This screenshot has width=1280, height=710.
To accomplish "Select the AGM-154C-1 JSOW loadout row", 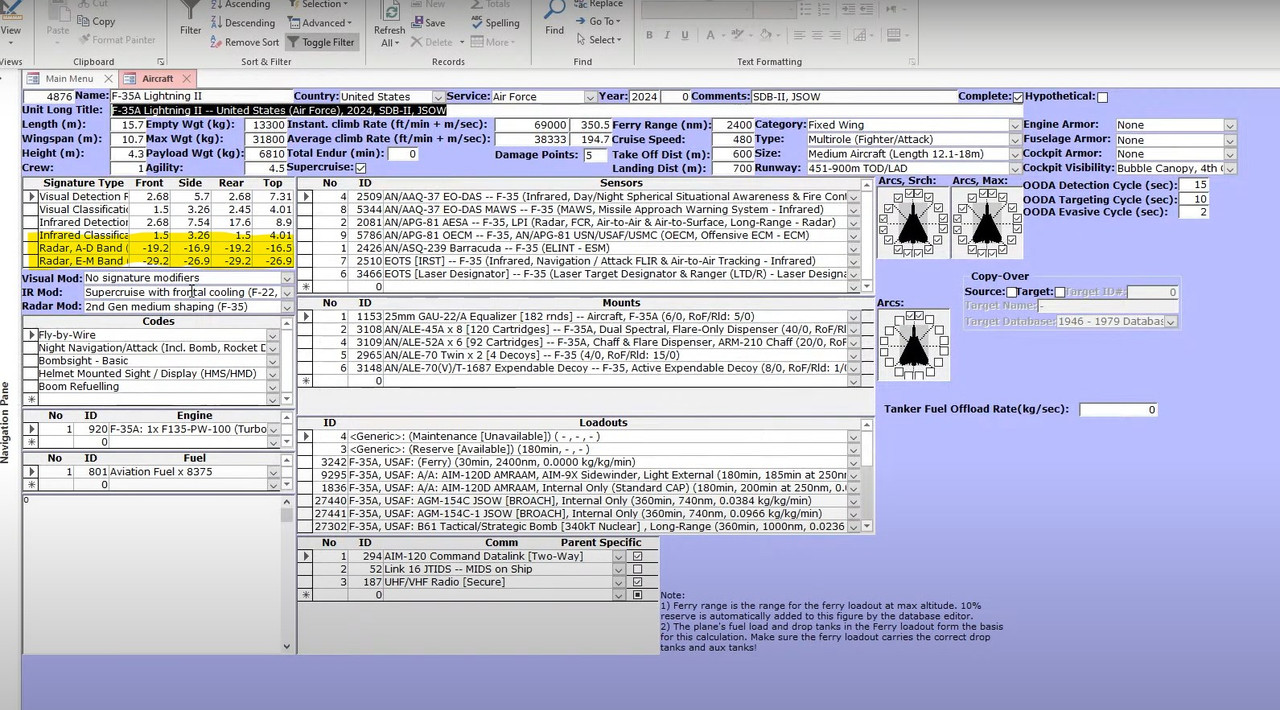I will pyautogui.click(x=578, y=513).
